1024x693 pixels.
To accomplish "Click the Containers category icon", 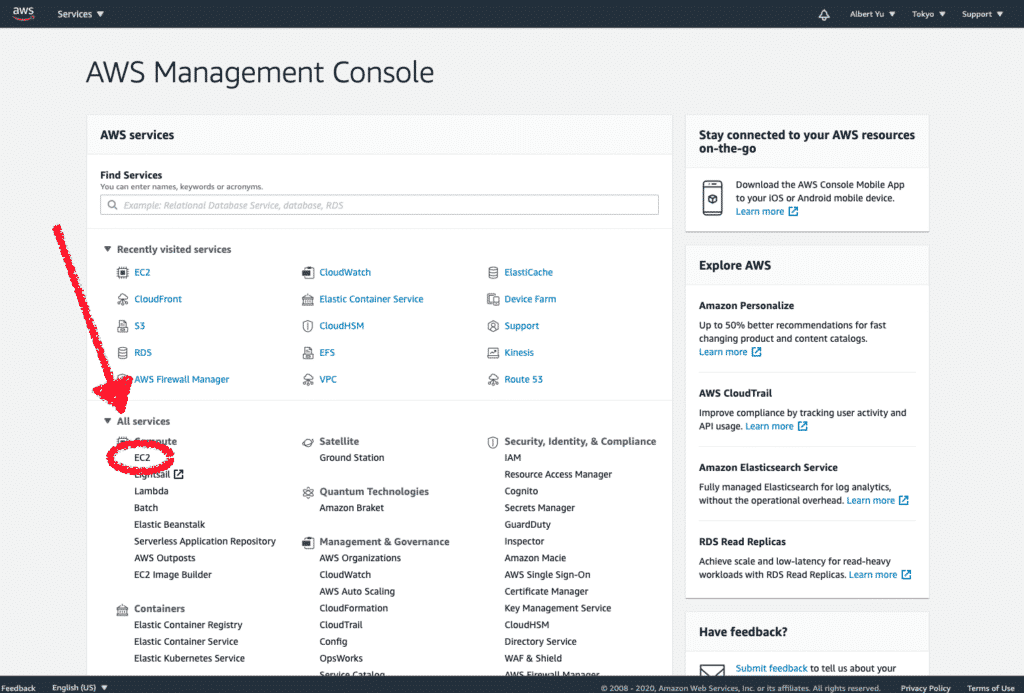I will tap(122, 609).
